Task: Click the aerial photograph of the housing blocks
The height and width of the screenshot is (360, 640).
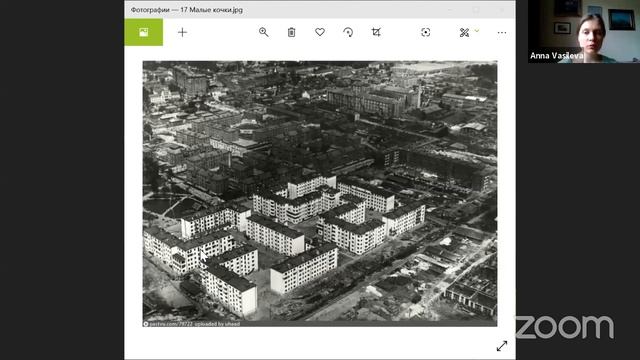Action: pyautogui.click(x=320, y=193)
